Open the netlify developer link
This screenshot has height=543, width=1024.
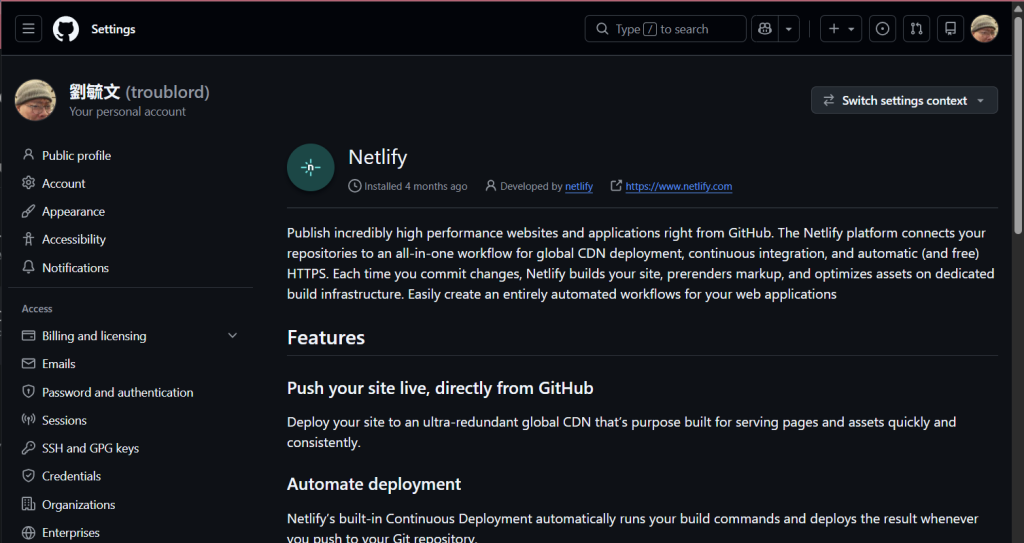(579, 186)
